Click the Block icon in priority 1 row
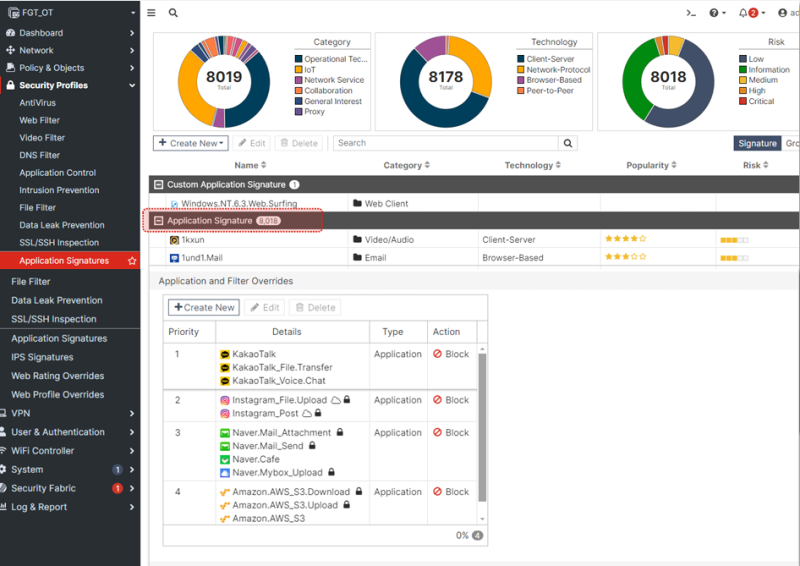Screen dimensions: 800x566 437,354
